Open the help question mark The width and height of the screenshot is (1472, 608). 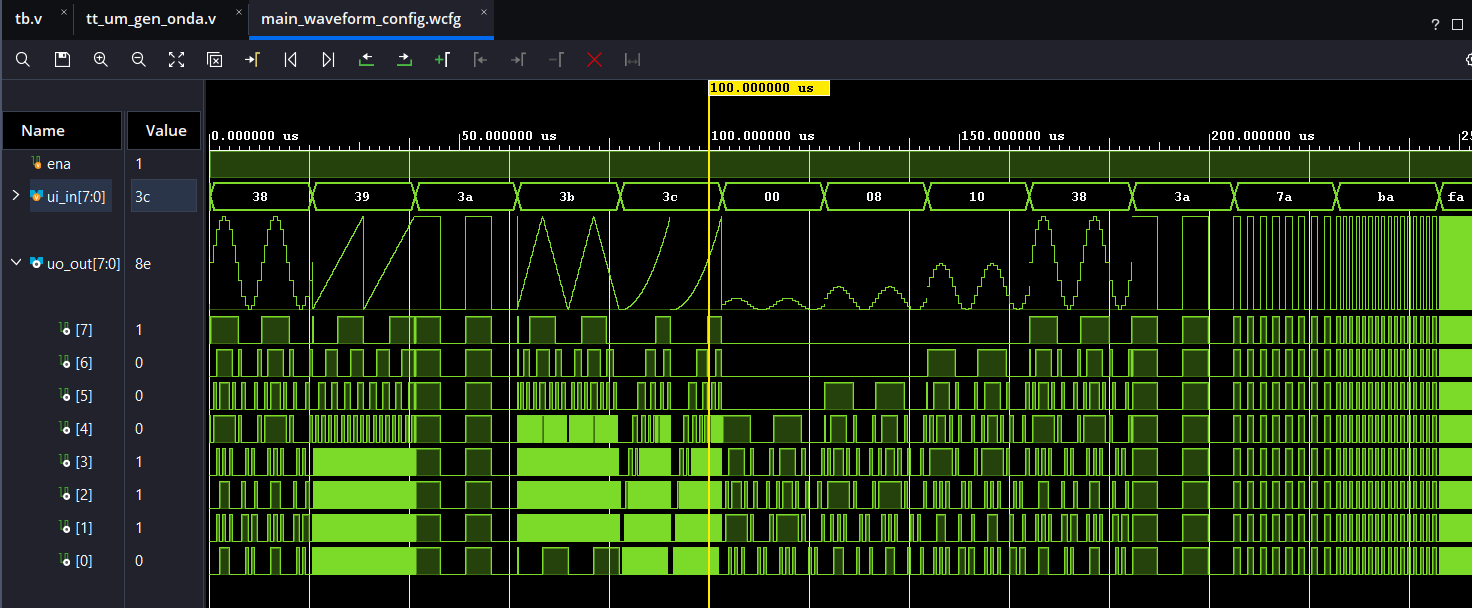point(1435,24)
